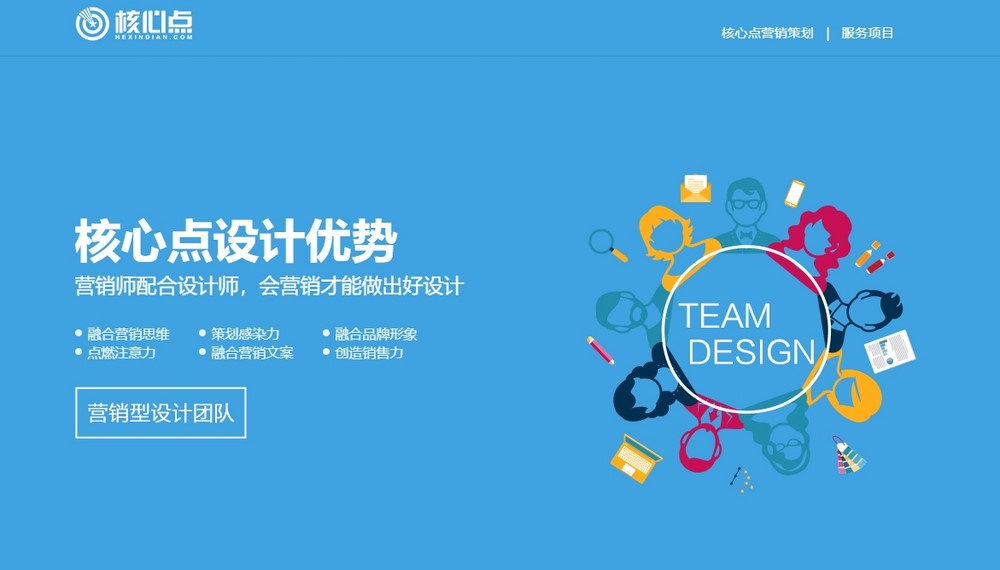Click the TEAM DESIGN circle
Image resolution: width=1000 pixels, height=570 pixels.
[x=745, y=332]
